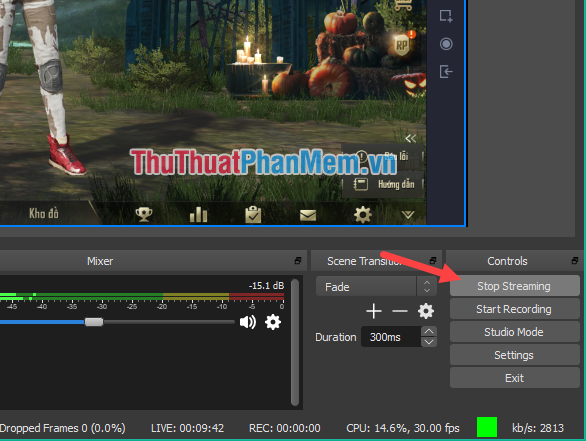Click the double left arrow in game preview

pyautogui.click(x=410, y=139)
